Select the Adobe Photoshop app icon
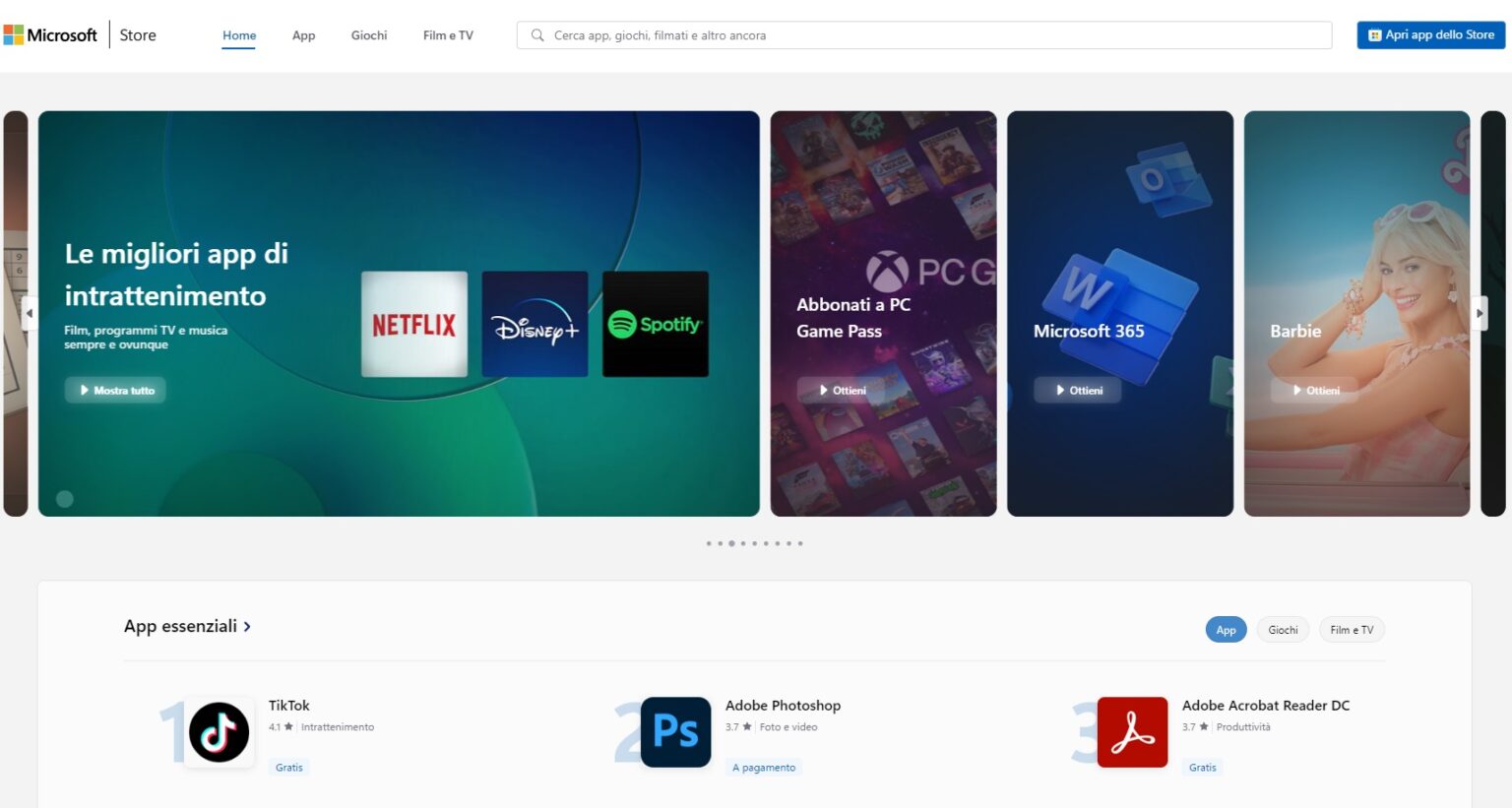 [675, 731]
